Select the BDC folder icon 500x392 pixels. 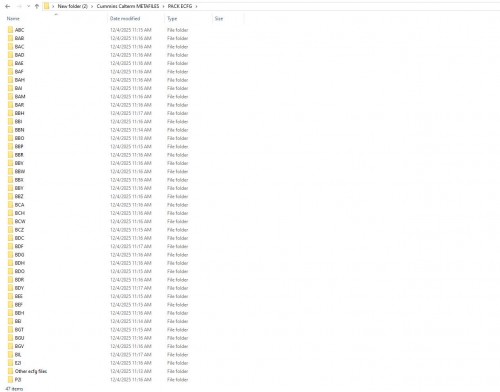click(x=11, y=238)
